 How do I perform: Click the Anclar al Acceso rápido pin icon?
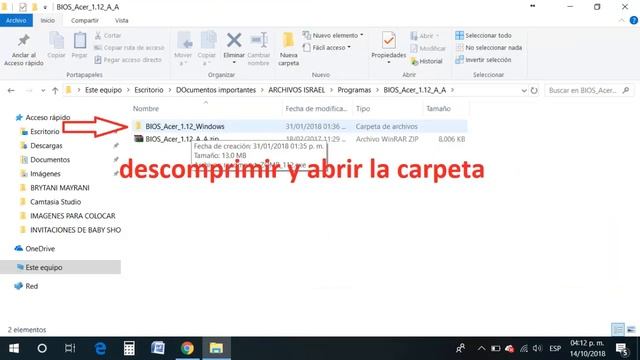24,40
